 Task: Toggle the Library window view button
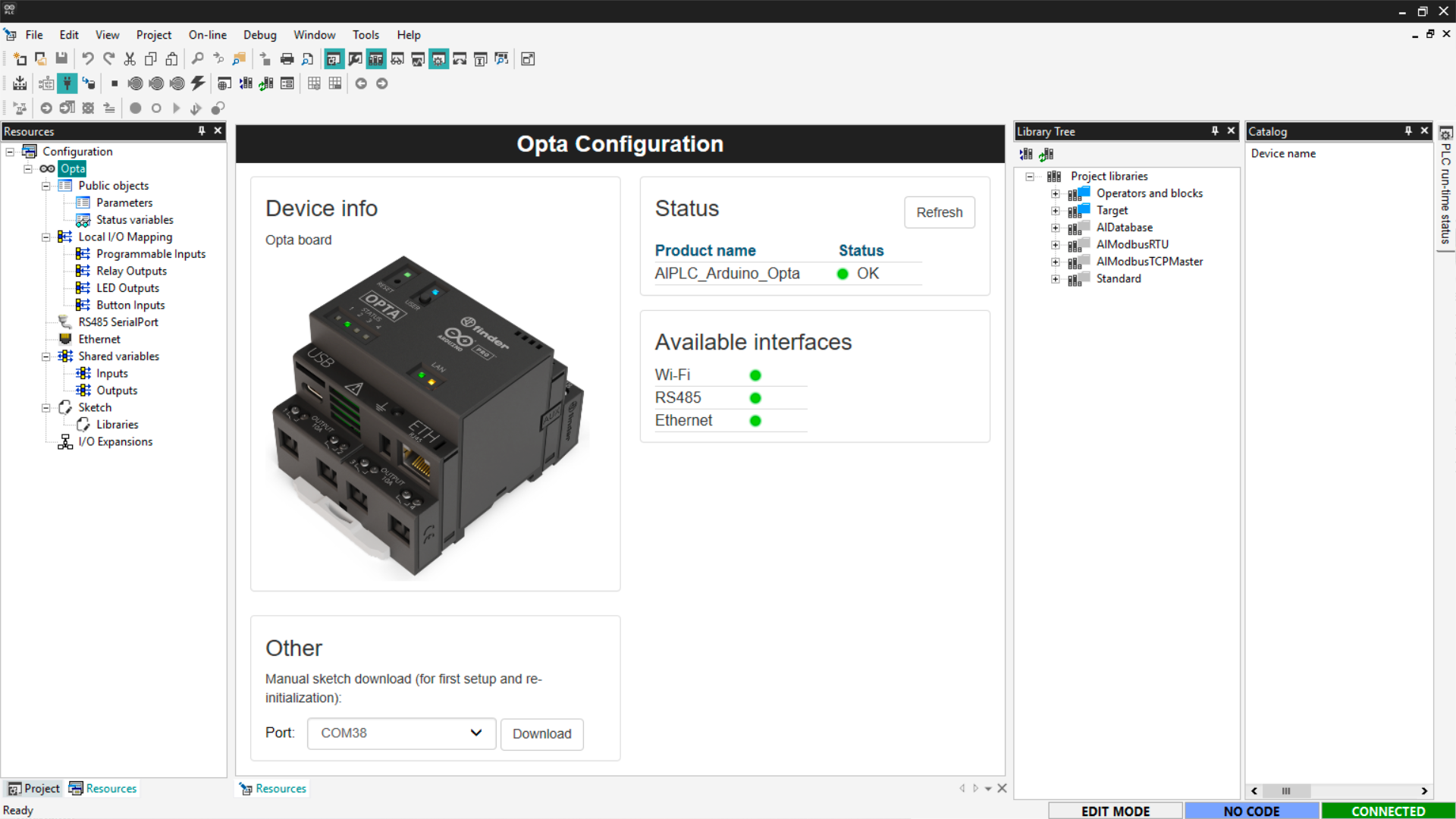click(375, 58)
